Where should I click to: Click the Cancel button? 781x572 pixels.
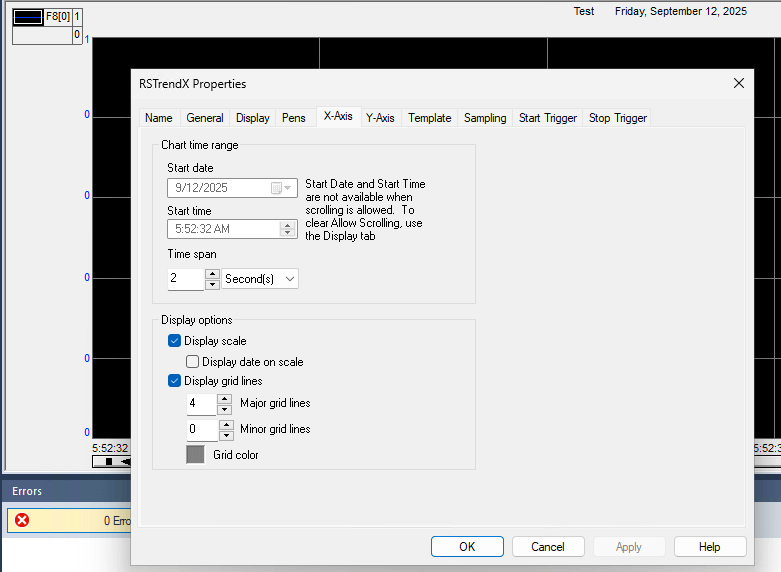pyautogui.click(x=548, y=547)
